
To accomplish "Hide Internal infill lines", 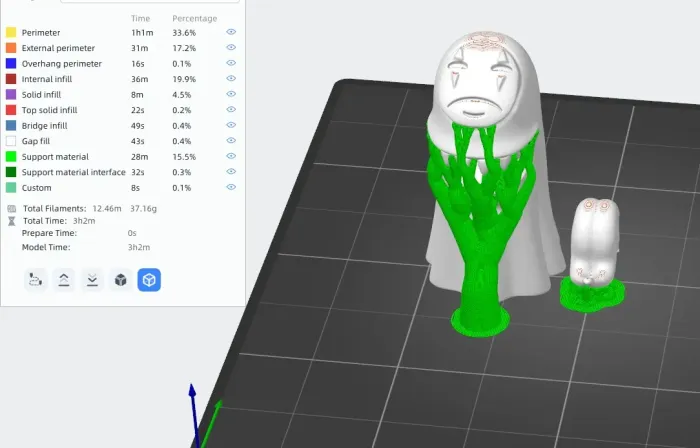I will [x=231, y=79].
